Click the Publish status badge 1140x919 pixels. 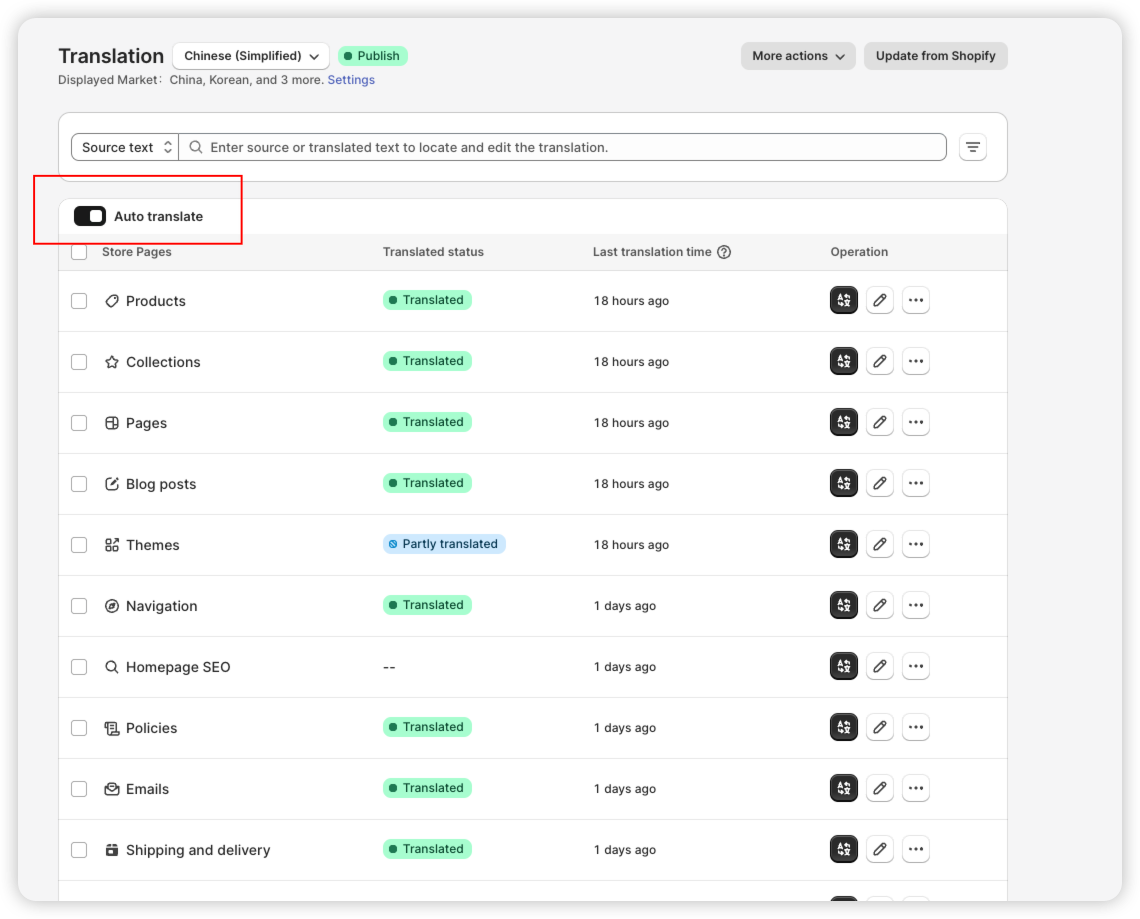pyautogui.click(x=372, y=56)
